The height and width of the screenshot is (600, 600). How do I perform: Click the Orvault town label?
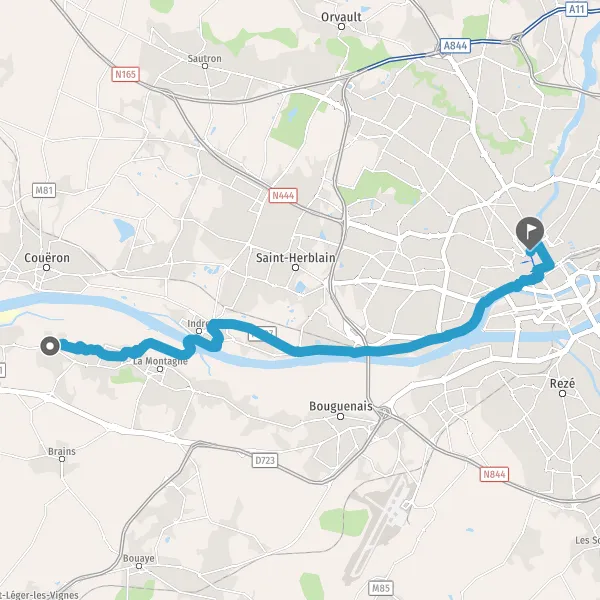point(341,17)
